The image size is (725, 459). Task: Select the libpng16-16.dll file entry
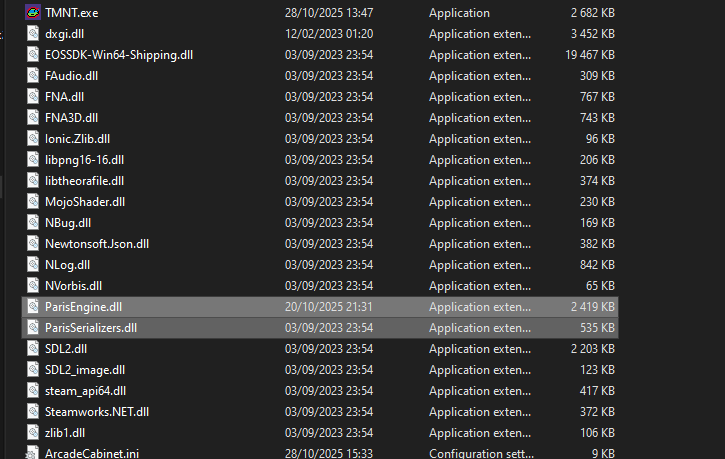[x=84, y=160]
